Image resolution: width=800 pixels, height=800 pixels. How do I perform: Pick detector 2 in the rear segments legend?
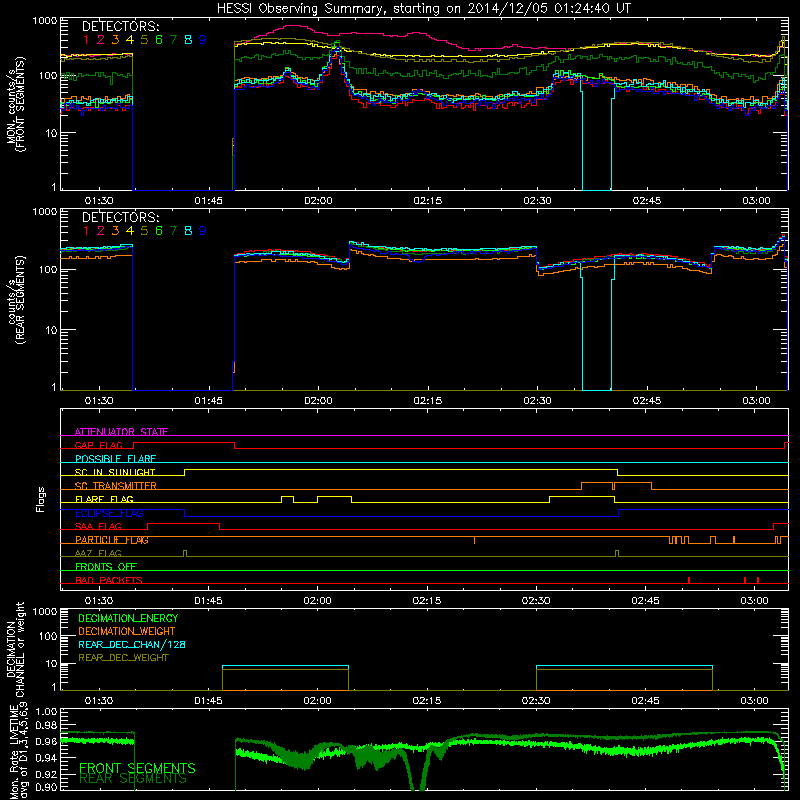pyautogui.click(x=101, y=231)
